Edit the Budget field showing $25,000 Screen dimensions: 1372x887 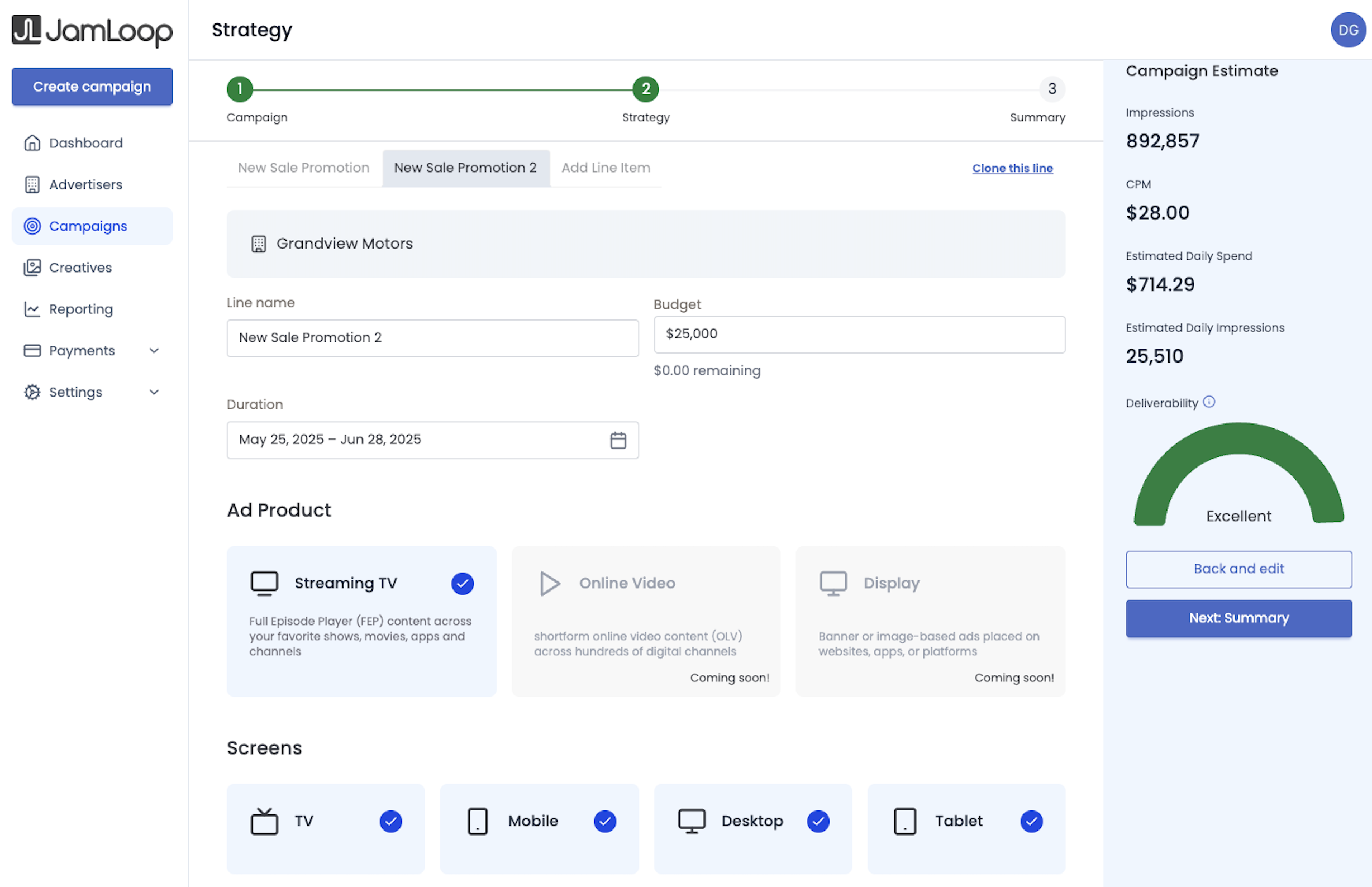[x=859, y=334]
